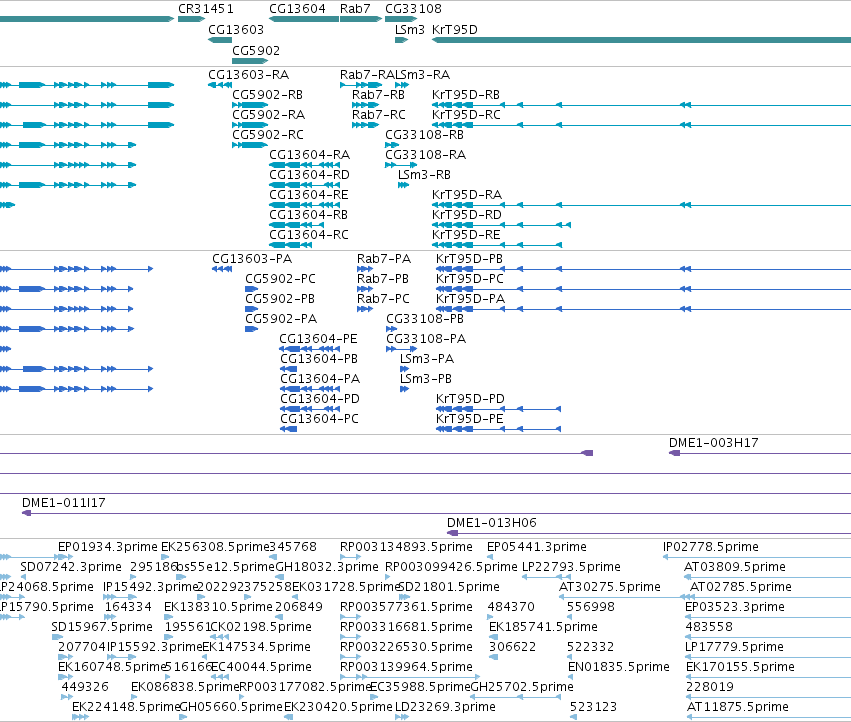Screen dimensions: 851x722
Task: Select the Rab7-PA protein label
Action: pyautogui.click(x=384, y=258)
